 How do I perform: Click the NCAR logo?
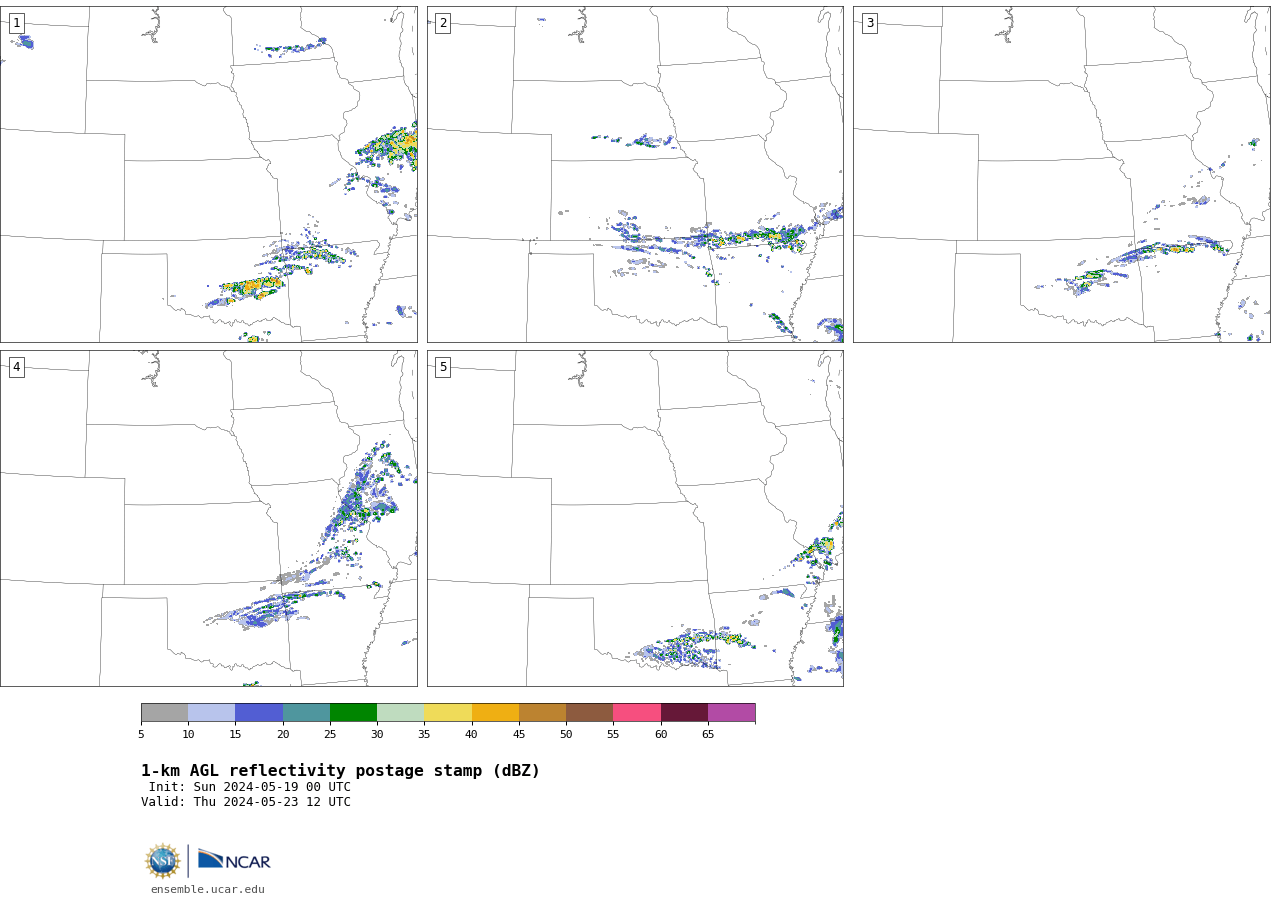pyautogui.click(x=234, y=860)
